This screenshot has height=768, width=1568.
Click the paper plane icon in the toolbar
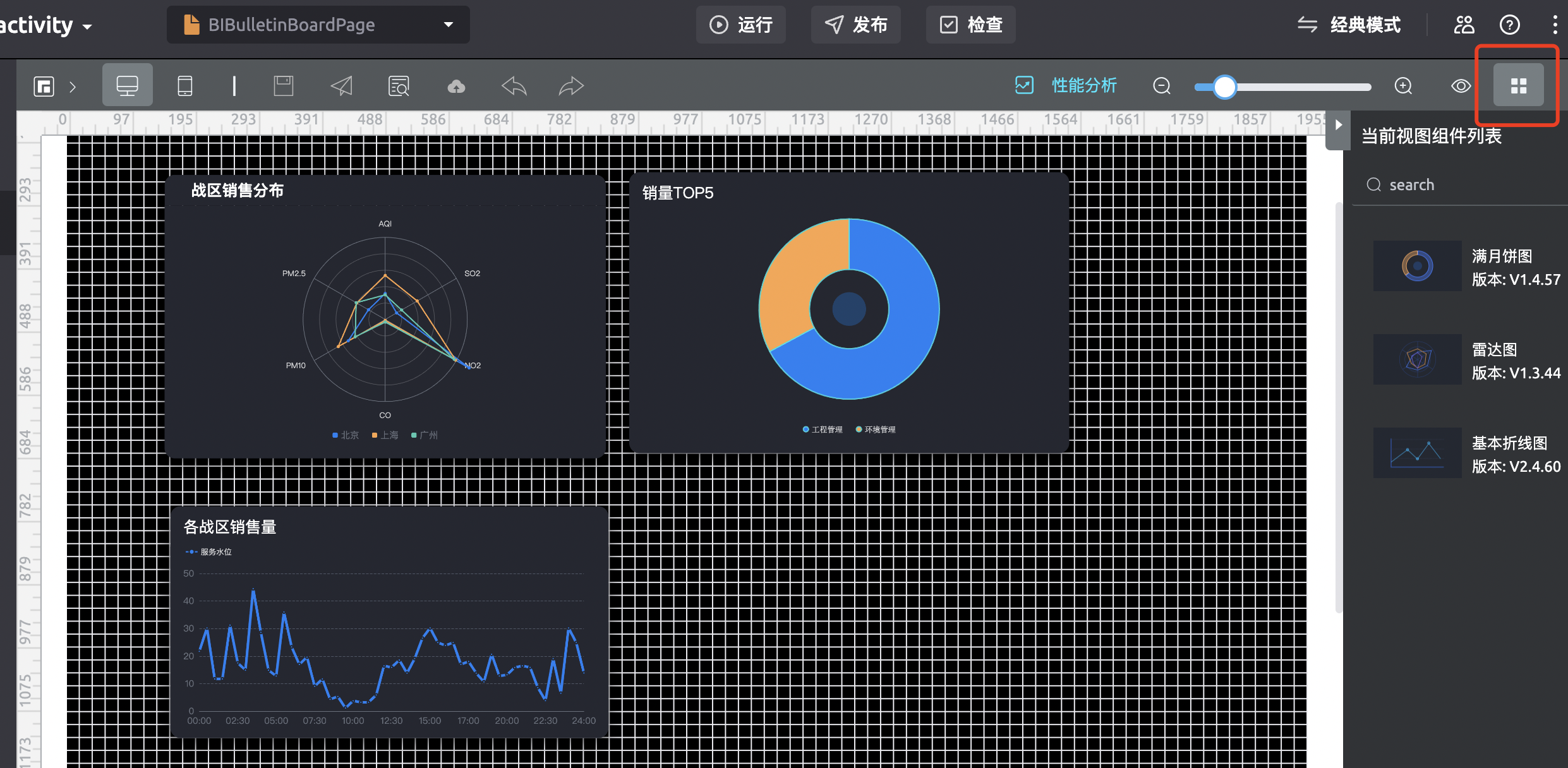coord(342,85)
